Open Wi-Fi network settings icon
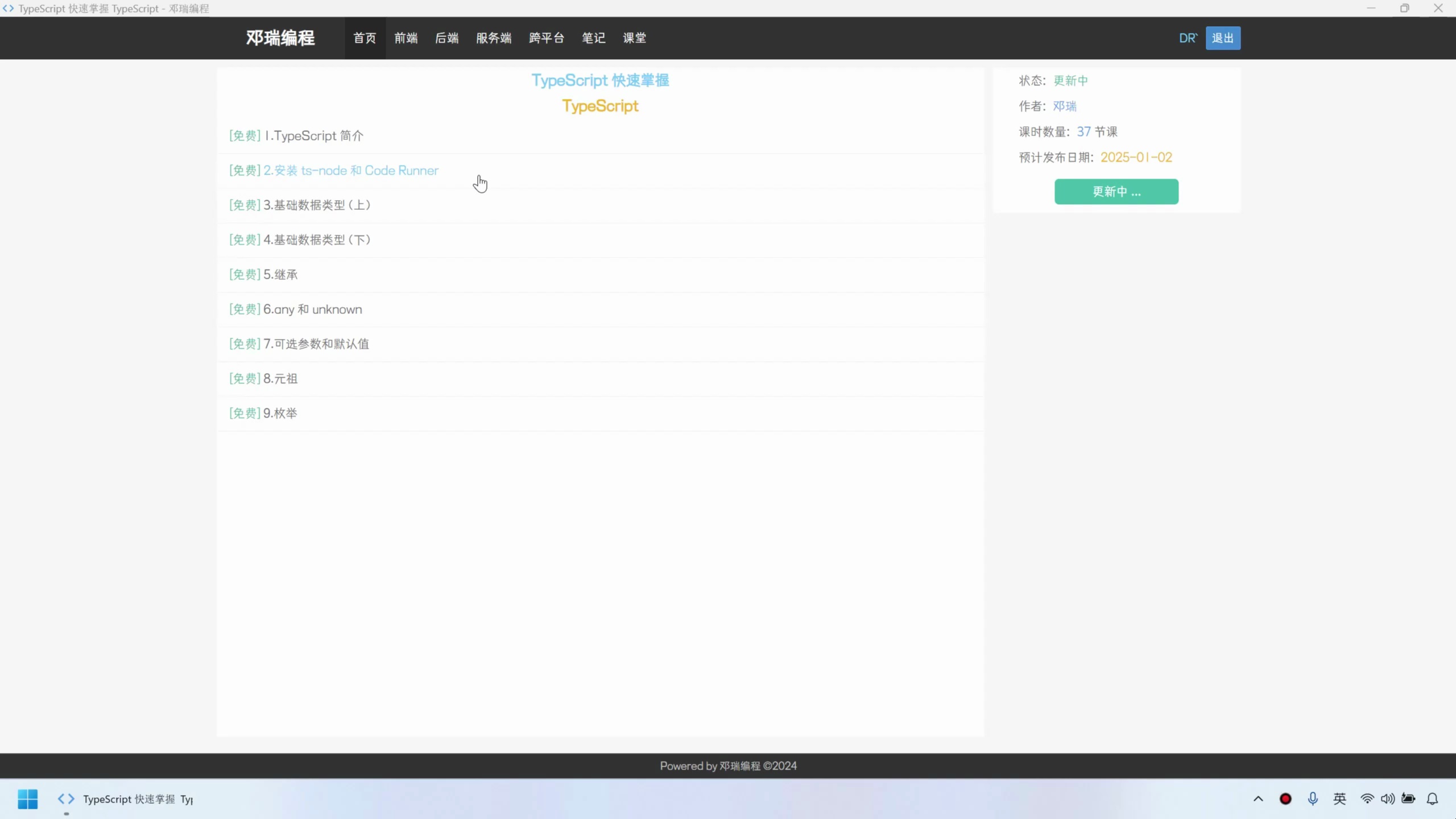 (1367, 799)
